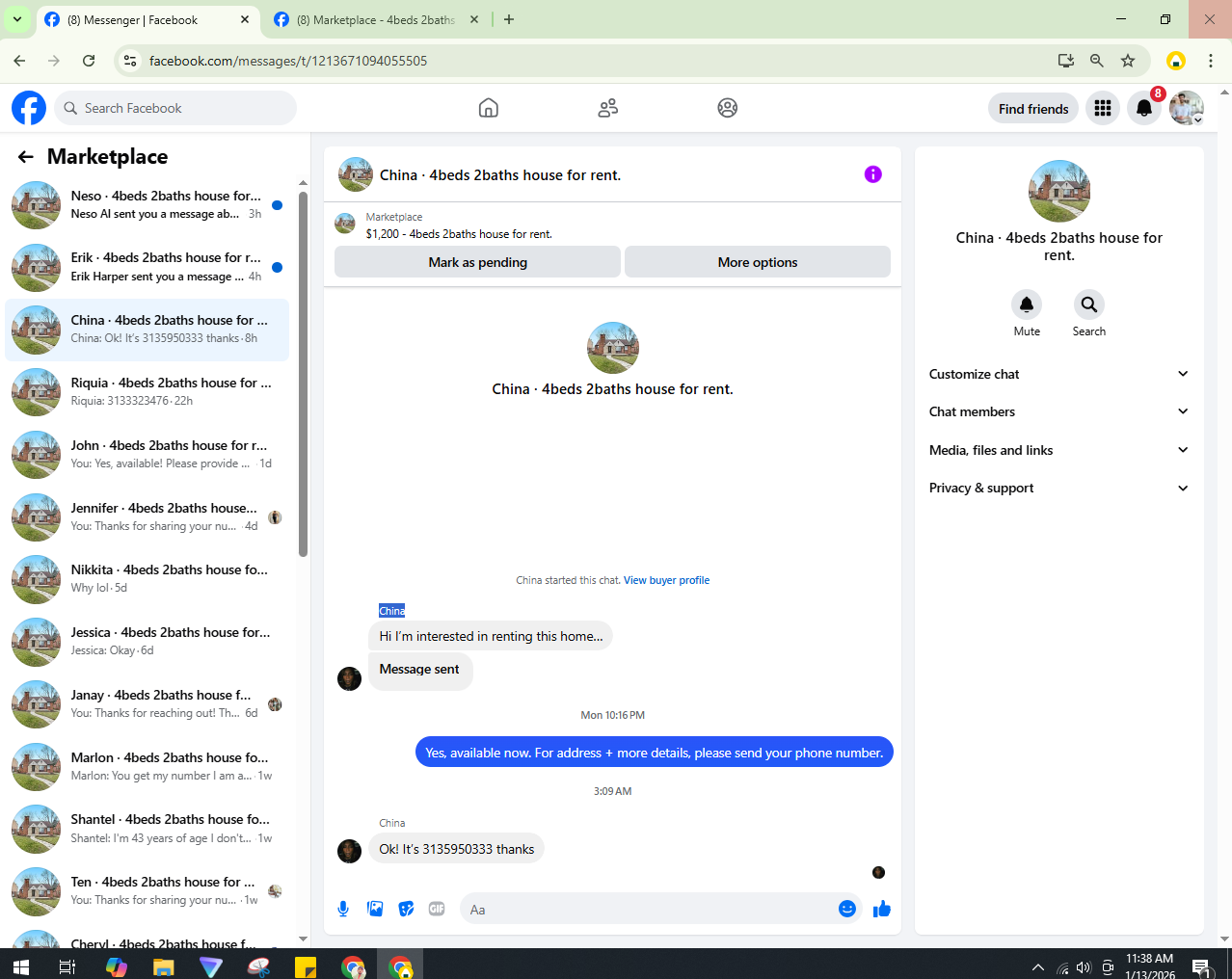1232x979 pixels.
Task: Open John conversation in list
Action: [x=147, y=455]
